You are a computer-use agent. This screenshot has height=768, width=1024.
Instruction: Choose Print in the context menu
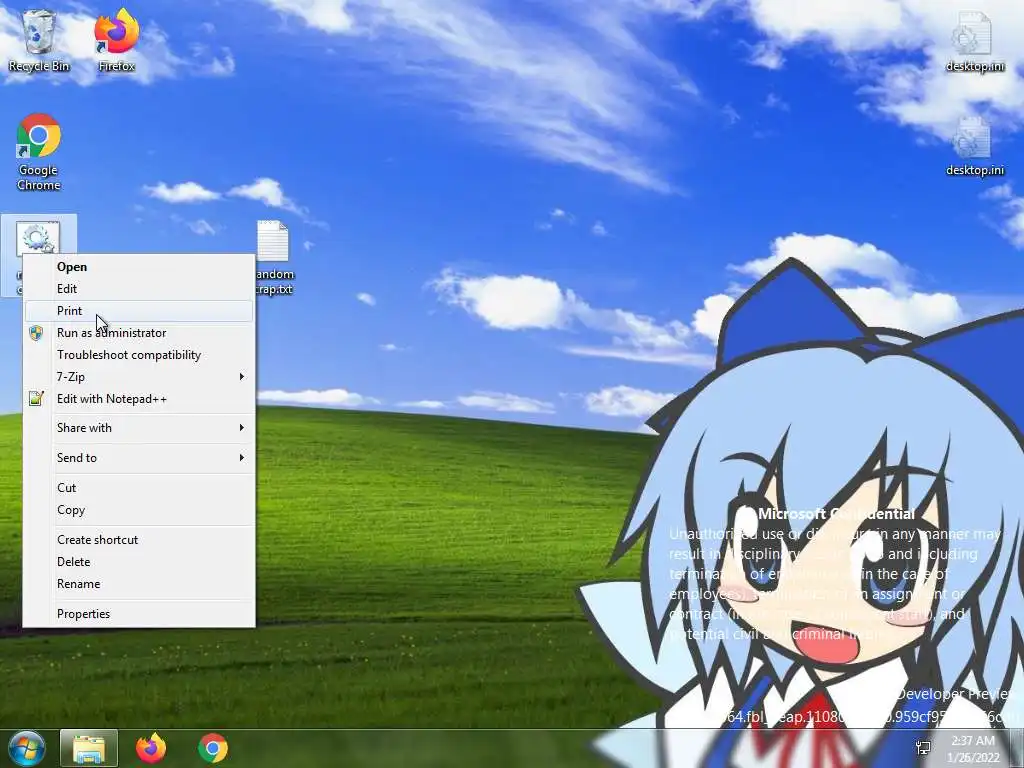click(x=138, y=311)
